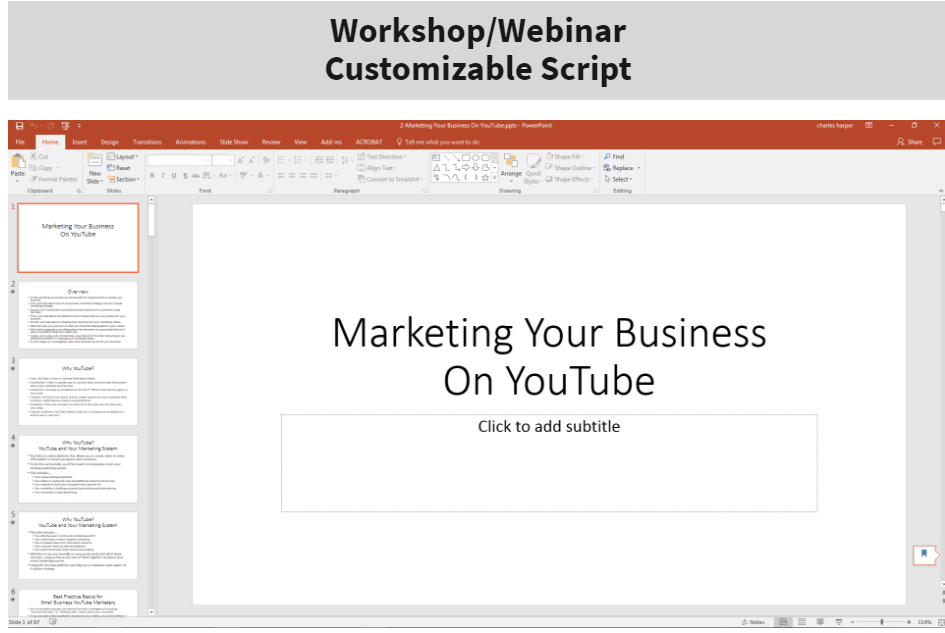Go to the Slide Show ribbon tab

pyautogui.click(x=234, y=142)
